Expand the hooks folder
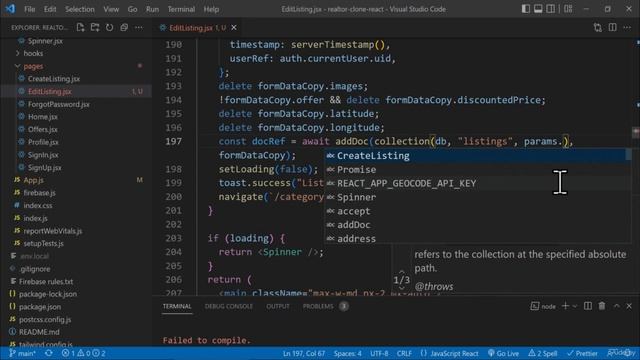The width and height of the screenshot is (640, 360). pyautogui.click(x=33, y=53)
